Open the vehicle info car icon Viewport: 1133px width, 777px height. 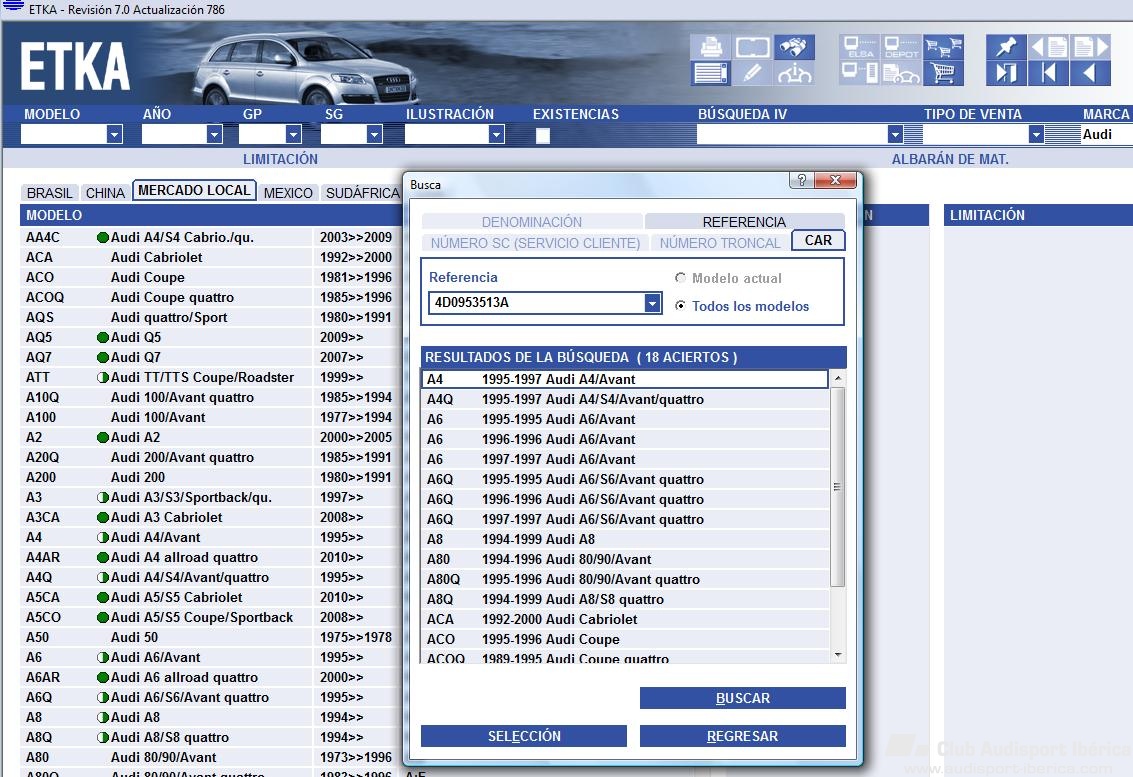point(794,73)
